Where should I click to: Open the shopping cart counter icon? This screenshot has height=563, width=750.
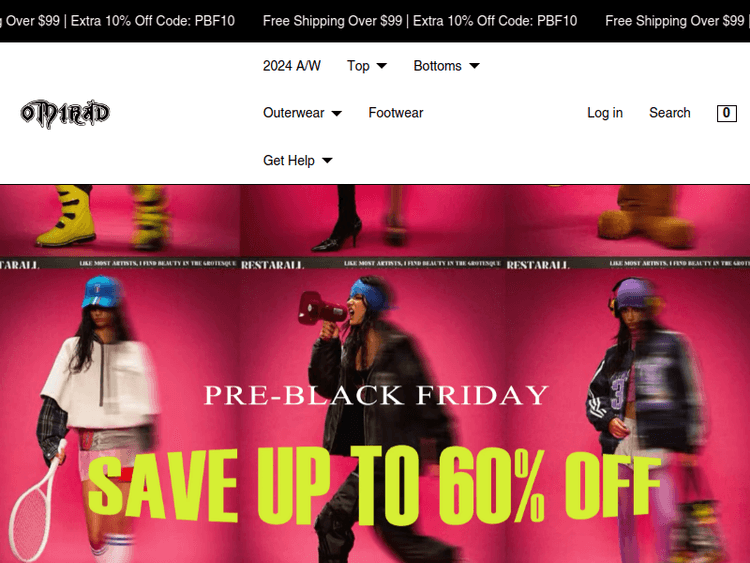726,113
